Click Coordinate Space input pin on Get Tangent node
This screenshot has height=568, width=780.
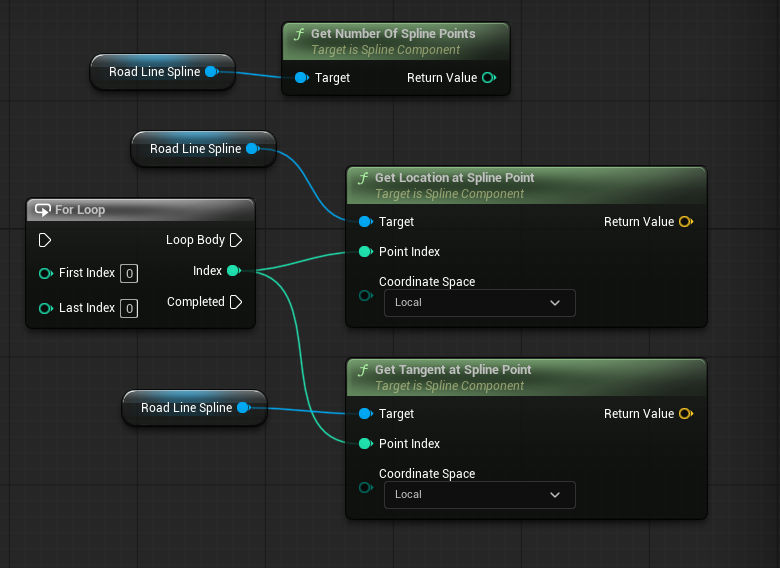tap(365, 489)
